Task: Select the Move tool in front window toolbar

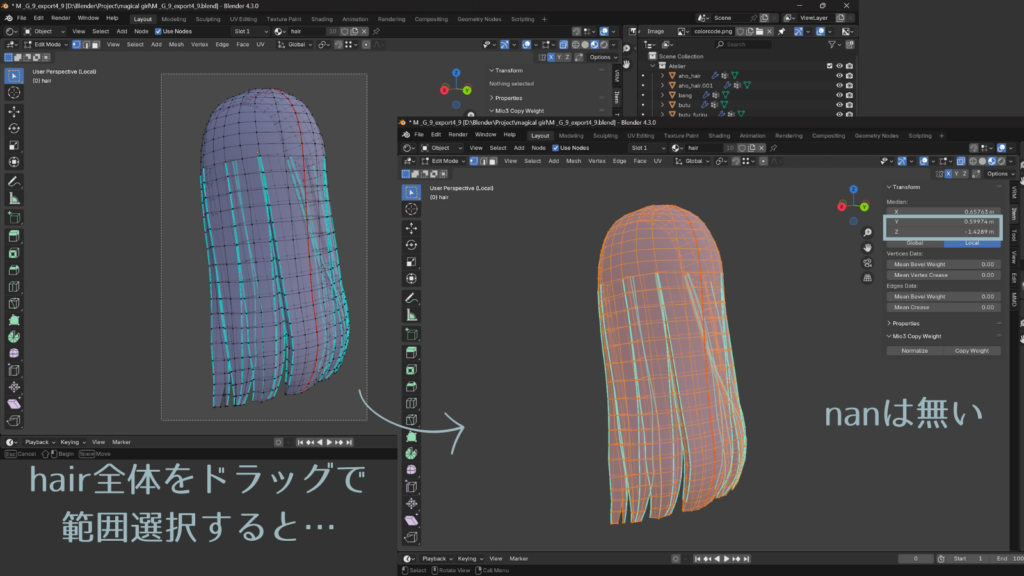Action: 411,227
